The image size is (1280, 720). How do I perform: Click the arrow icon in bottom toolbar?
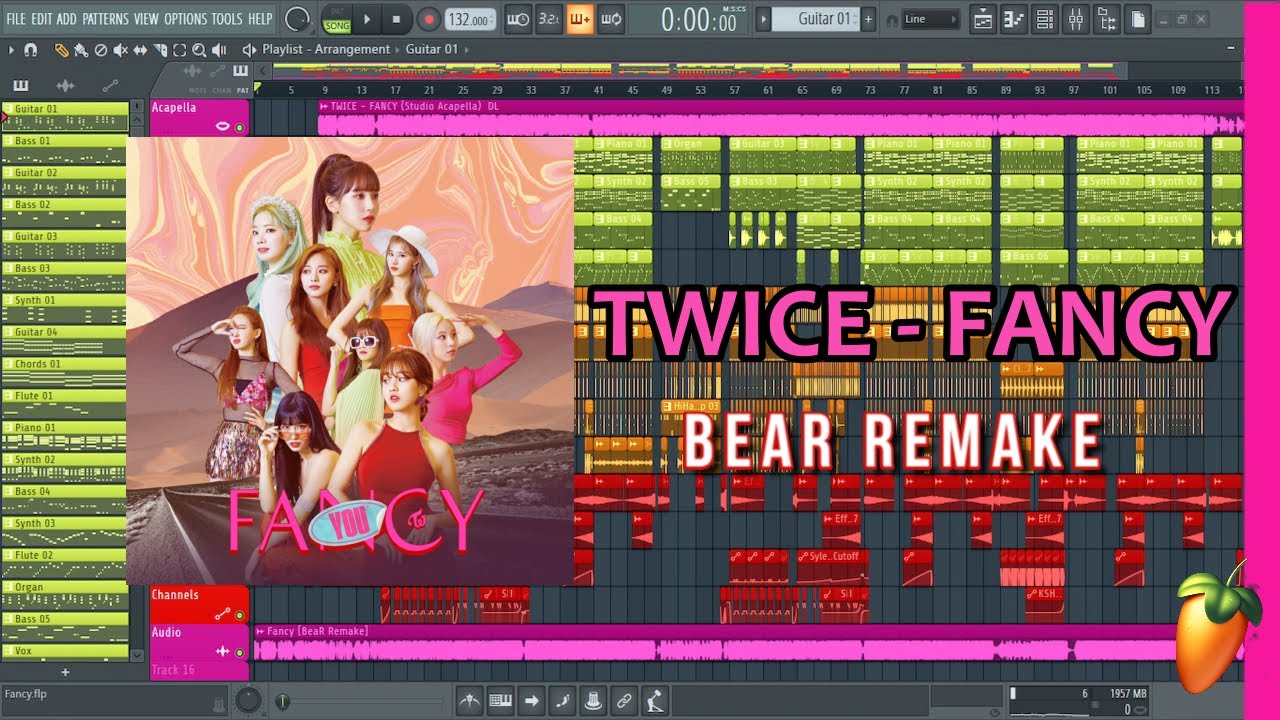click(x=531, y=700)
